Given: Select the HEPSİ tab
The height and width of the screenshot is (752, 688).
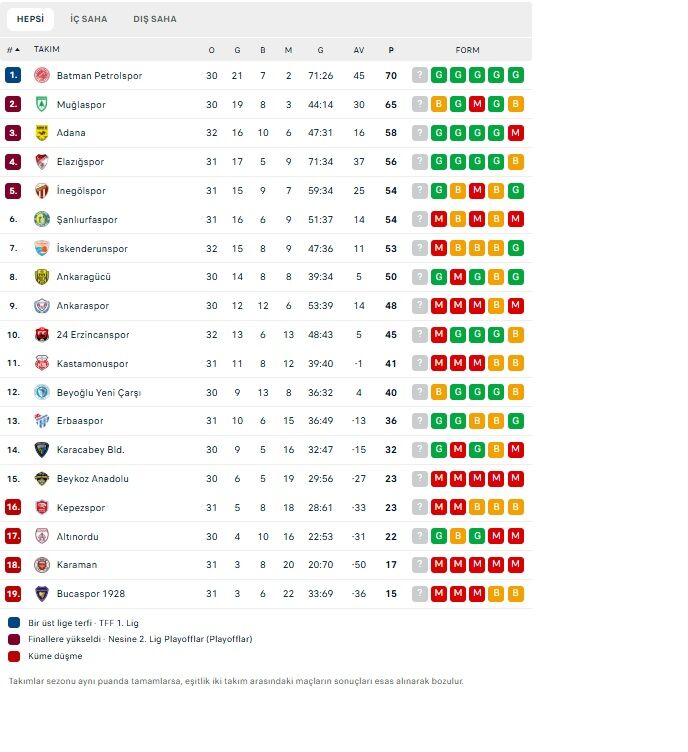Looking at the screenshot, I should click(30, 19).
